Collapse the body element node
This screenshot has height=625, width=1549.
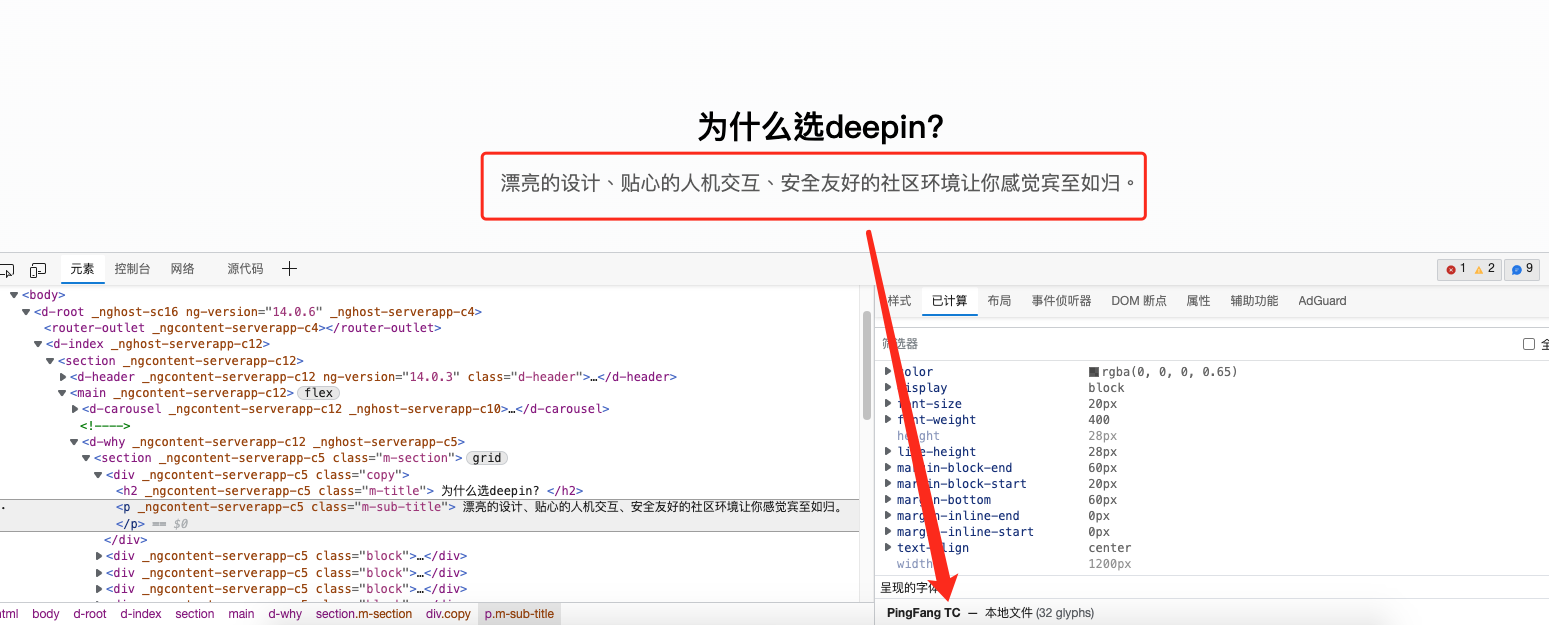coord(14,295)
